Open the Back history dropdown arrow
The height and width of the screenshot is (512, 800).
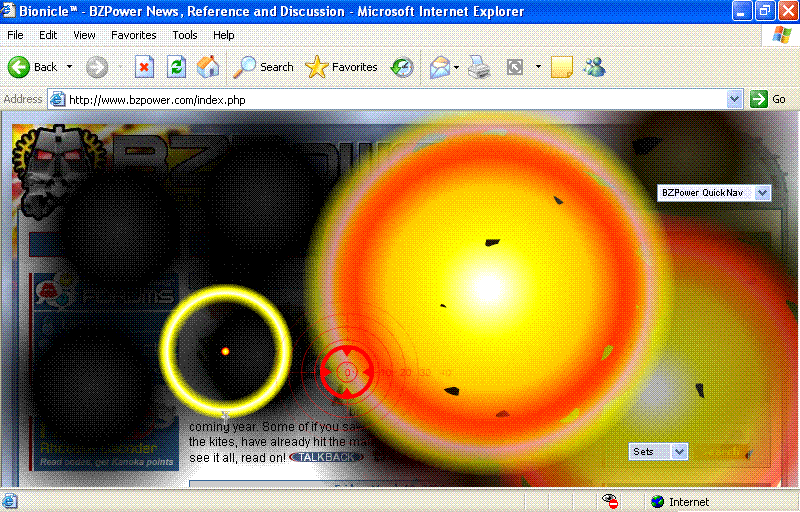point(69,67)
